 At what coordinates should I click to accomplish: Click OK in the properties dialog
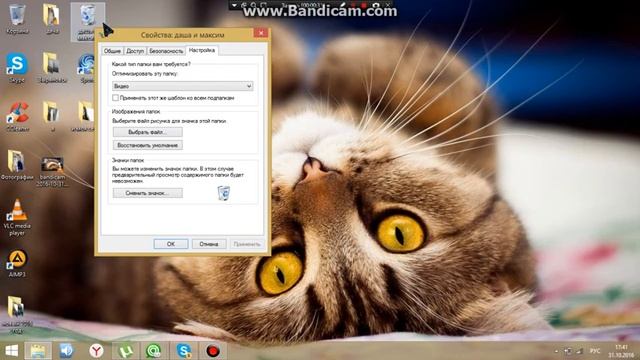click(x=171, y=244)
